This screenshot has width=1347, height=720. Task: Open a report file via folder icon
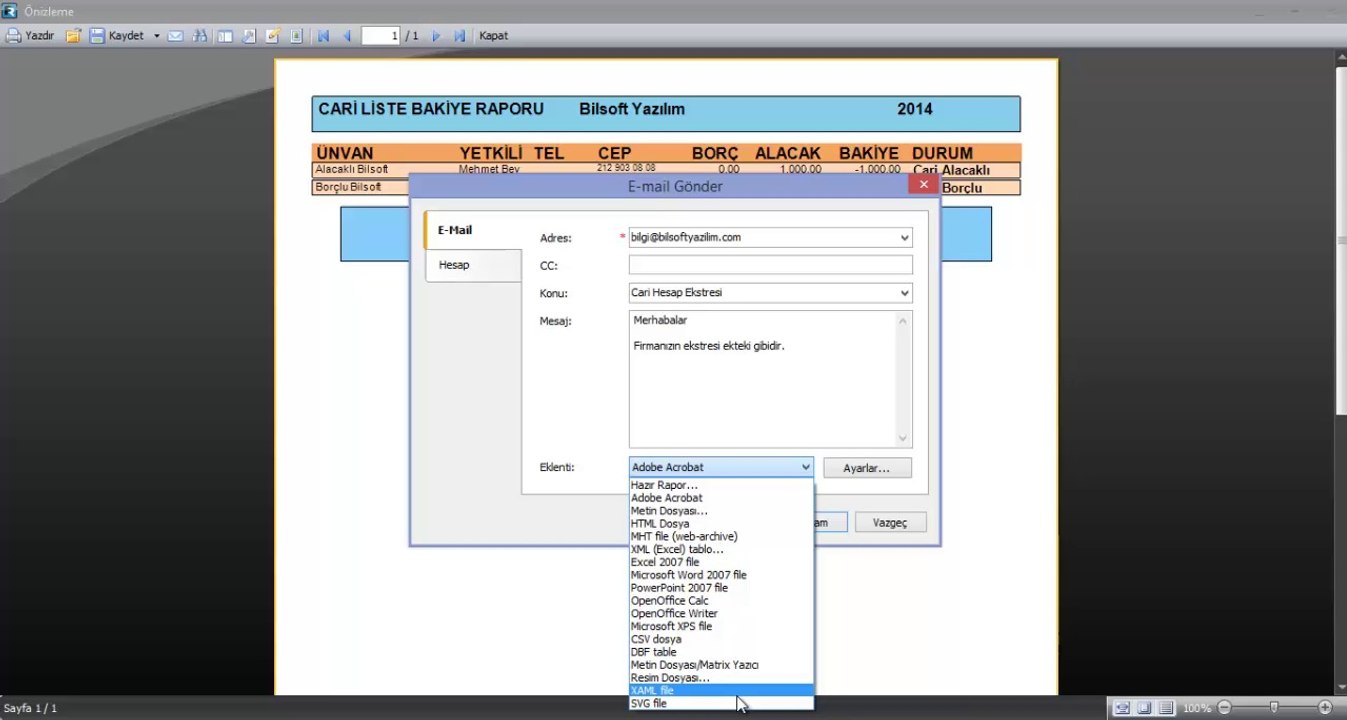73,36
